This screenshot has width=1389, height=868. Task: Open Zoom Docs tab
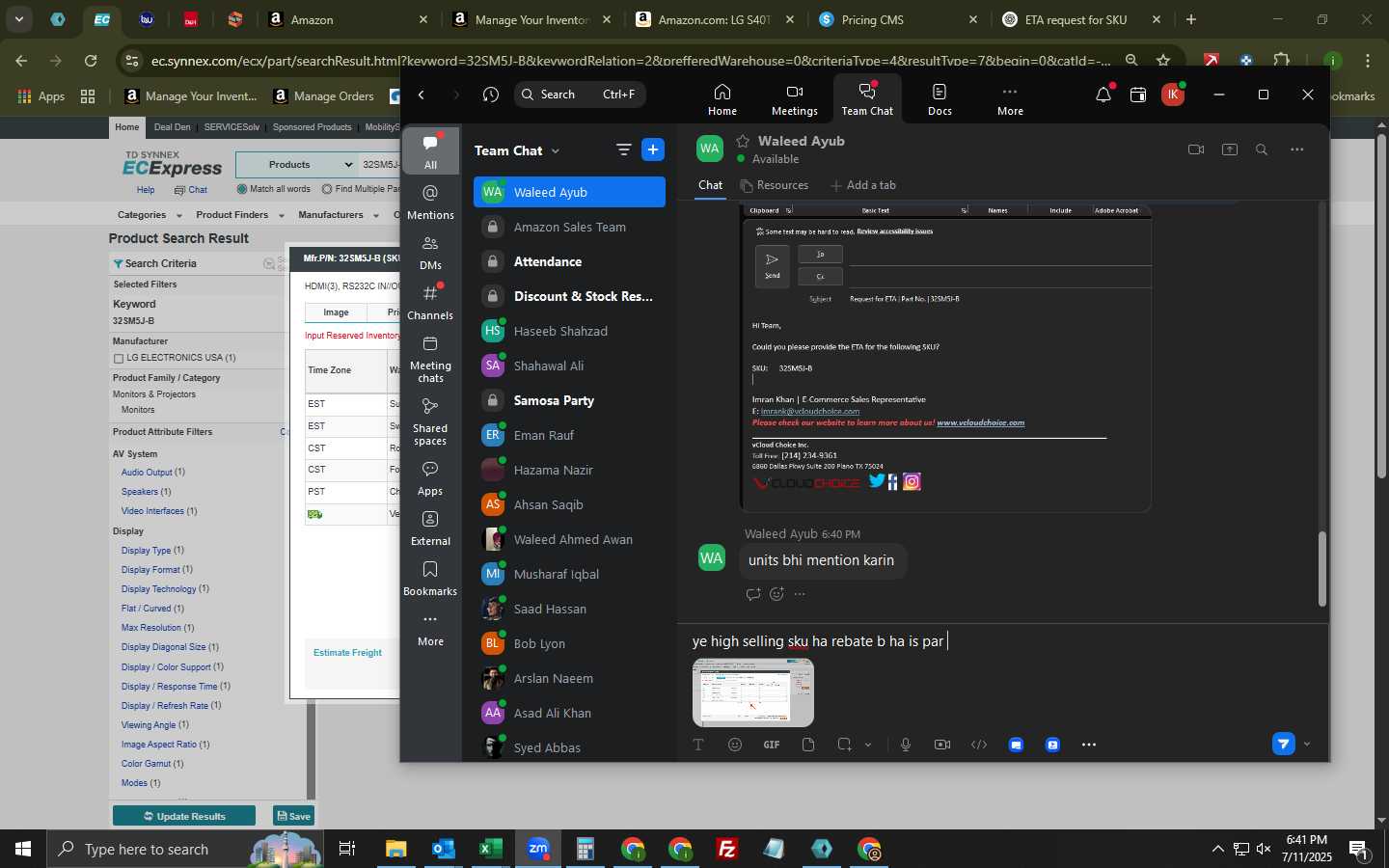tap(940, 98)
